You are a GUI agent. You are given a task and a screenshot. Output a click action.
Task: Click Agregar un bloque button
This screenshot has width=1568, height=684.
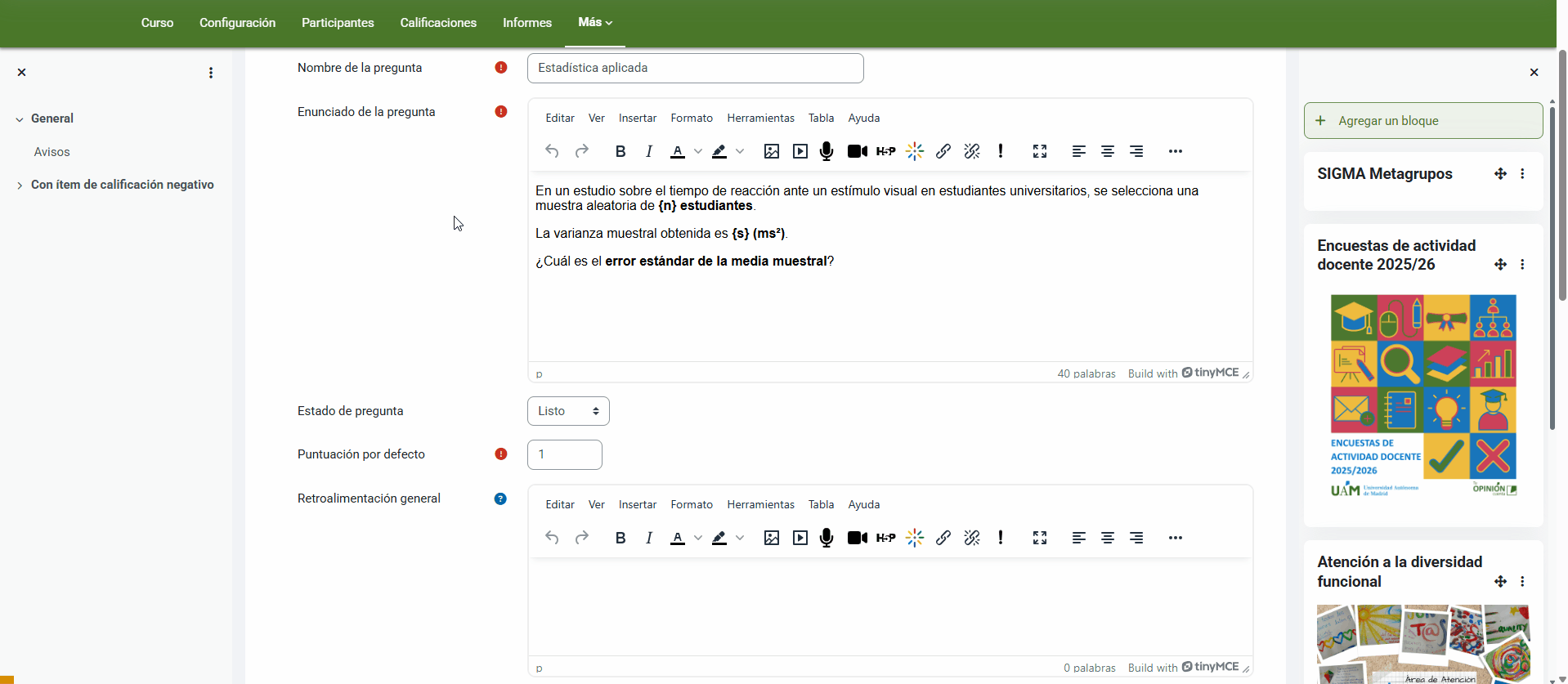tap(1423, 121)
